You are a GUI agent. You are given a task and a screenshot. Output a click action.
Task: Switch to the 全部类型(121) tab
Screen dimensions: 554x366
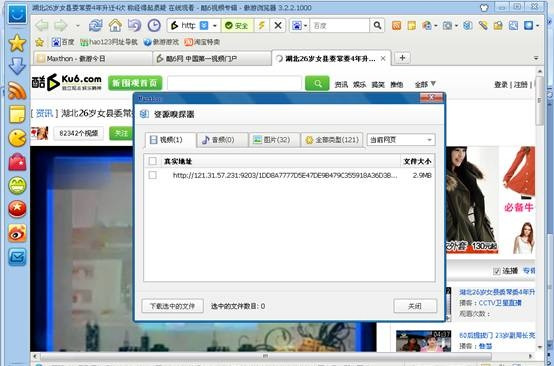(x=332, y=140)
